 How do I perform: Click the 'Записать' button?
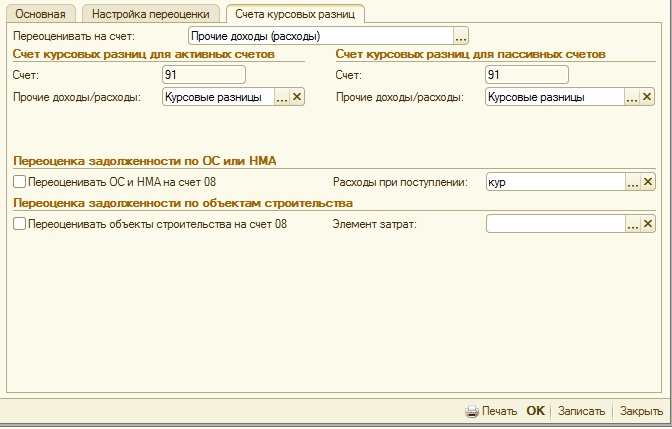click(581, 411)
